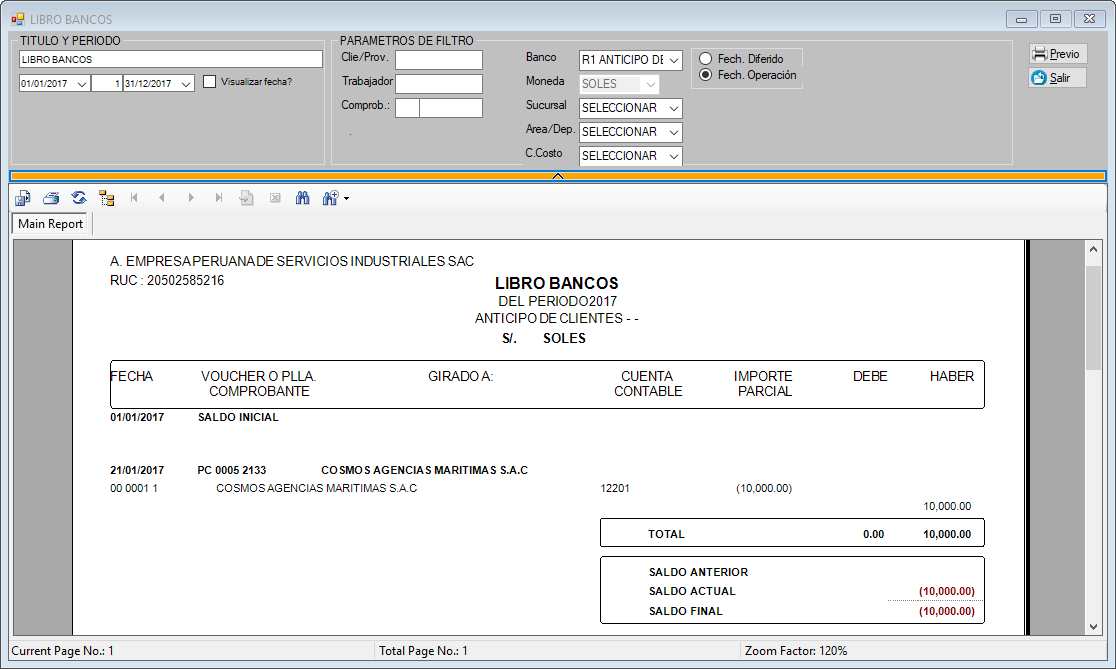Click the Previo button
Screen dimensions: 1116x669
click(1058, 53)
